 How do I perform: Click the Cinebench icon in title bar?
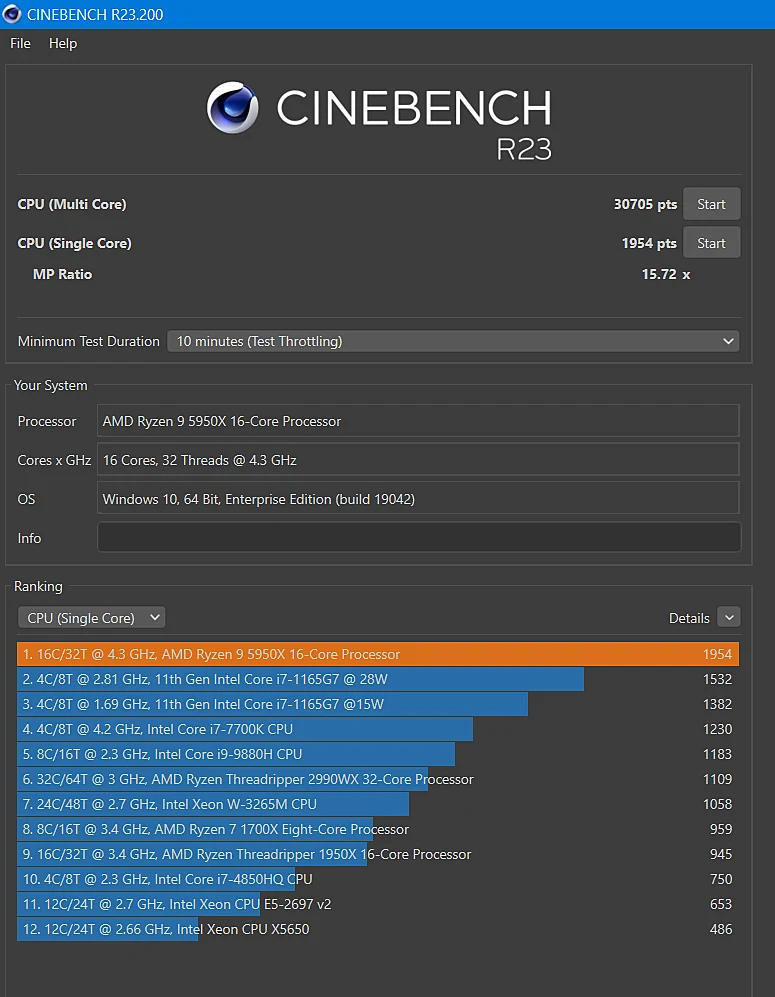11,14
